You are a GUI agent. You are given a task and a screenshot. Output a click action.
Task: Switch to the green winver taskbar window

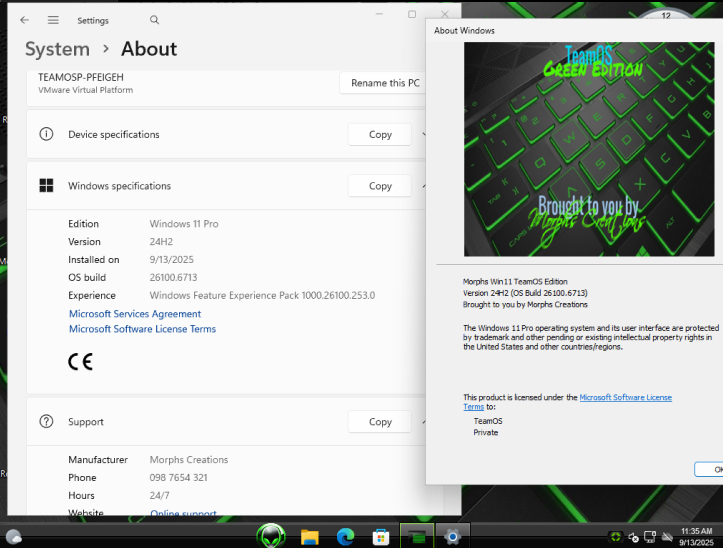(x=417, y=536)
